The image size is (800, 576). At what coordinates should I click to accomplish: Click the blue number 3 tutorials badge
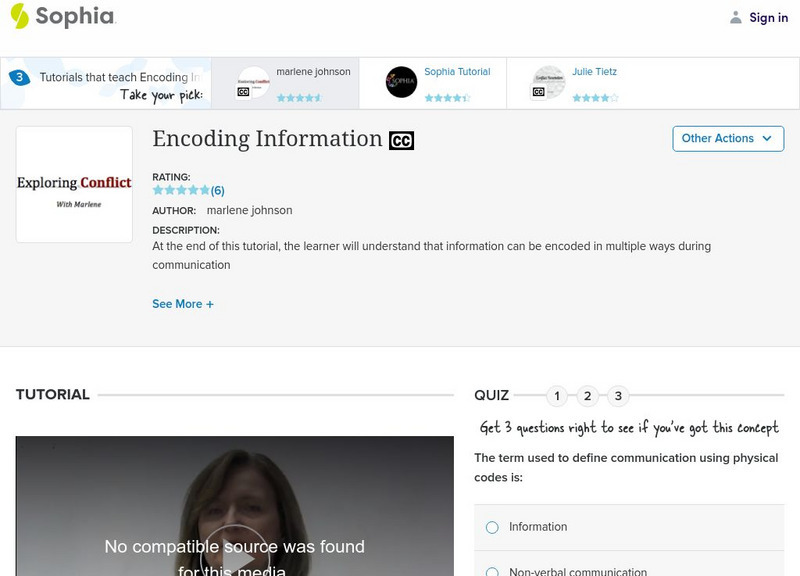(x=19, y=77)
